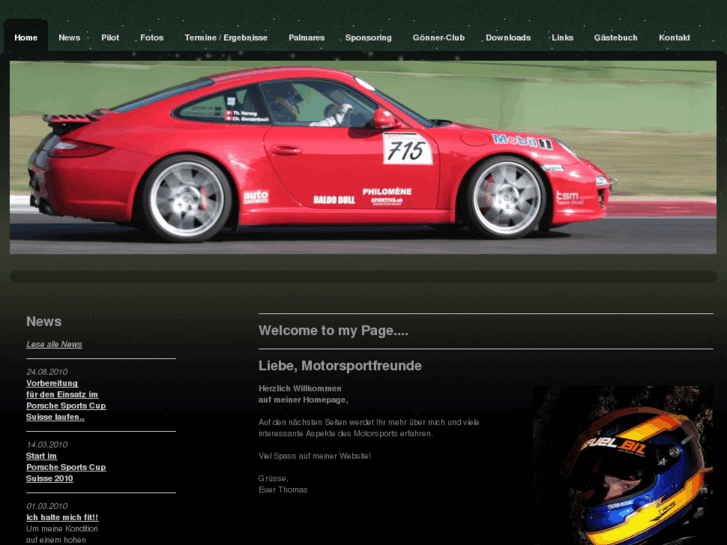Open the Fotos gallery page
This screenshot has width=727, height=545.
coord(152,38)
